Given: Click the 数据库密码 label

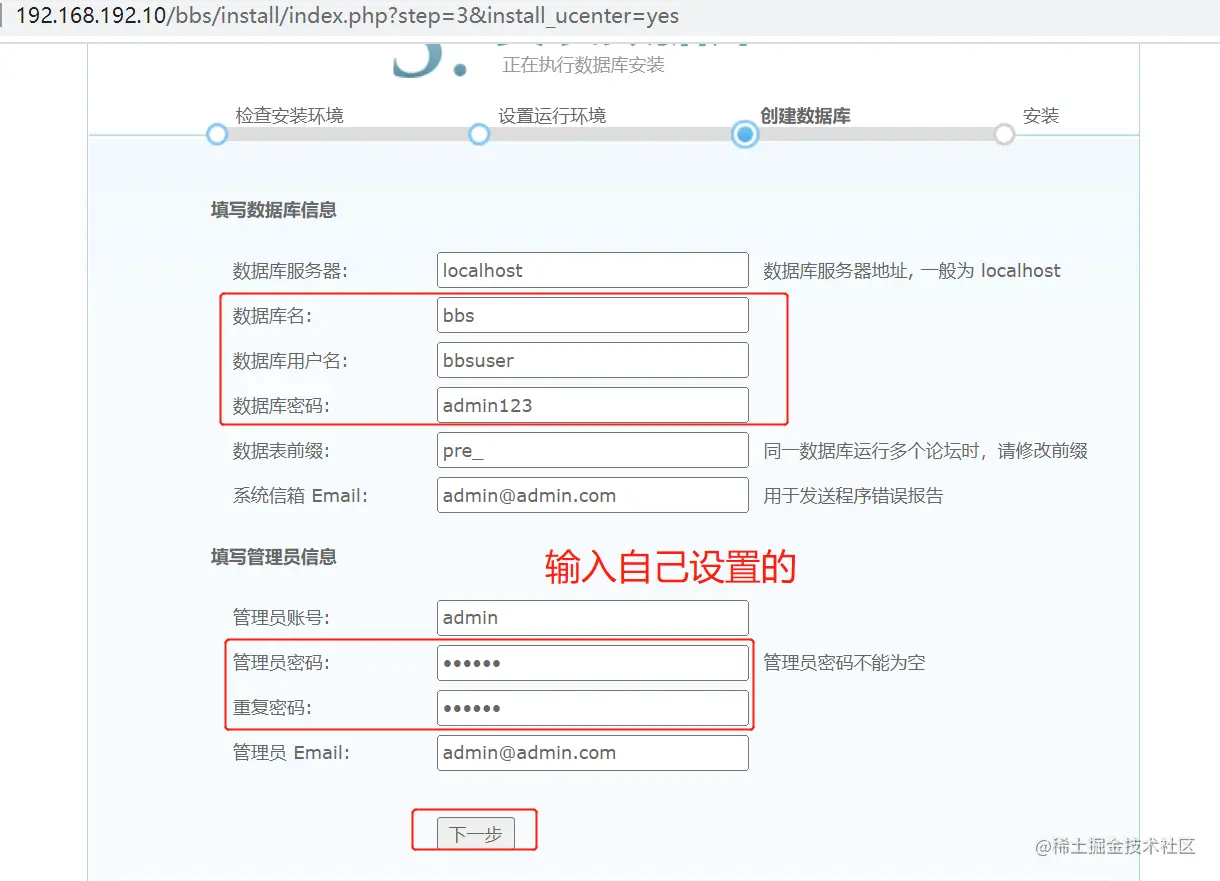Looking at the screenshot, I should [281, 406].
